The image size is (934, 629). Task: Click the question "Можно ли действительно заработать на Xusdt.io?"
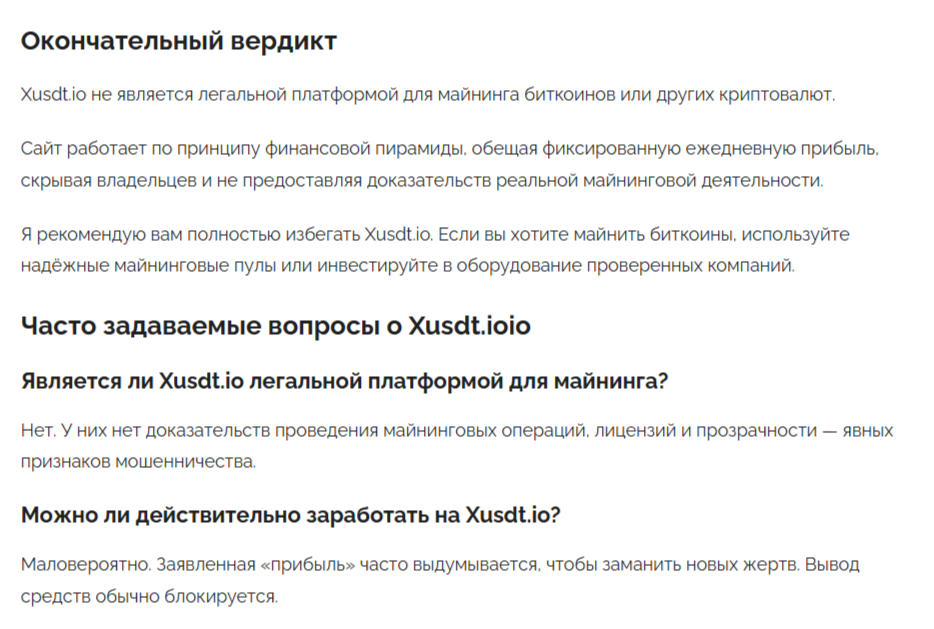290,514
